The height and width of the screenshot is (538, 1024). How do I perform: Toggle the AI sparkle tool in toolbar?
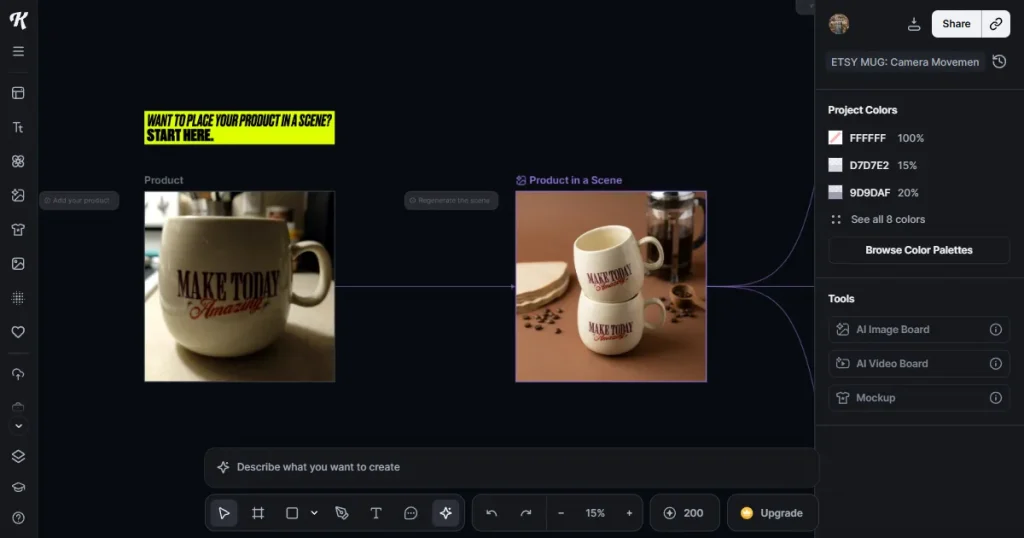click(446, 513)
